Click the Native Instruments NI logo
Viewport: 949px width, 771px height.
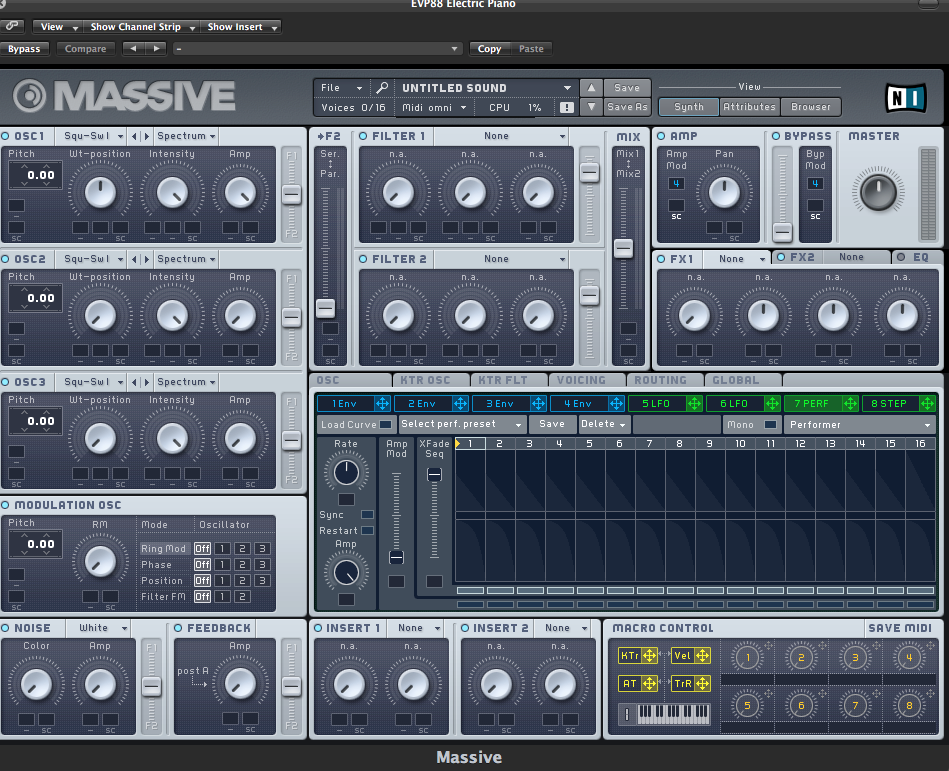[905, 98]
